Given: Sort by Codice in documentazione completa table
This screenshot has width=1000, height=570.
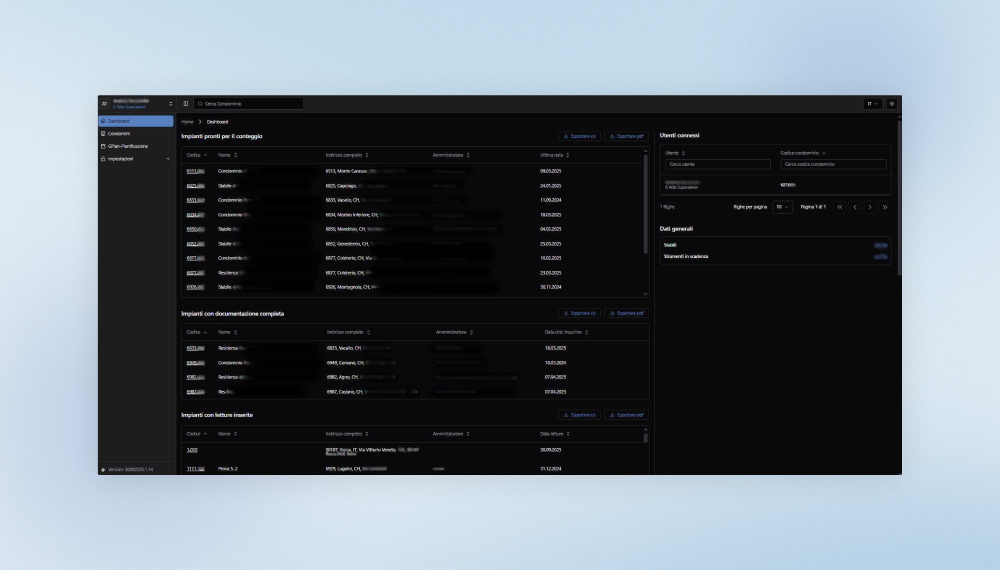Looking at the screenshot, I should 196,332.
